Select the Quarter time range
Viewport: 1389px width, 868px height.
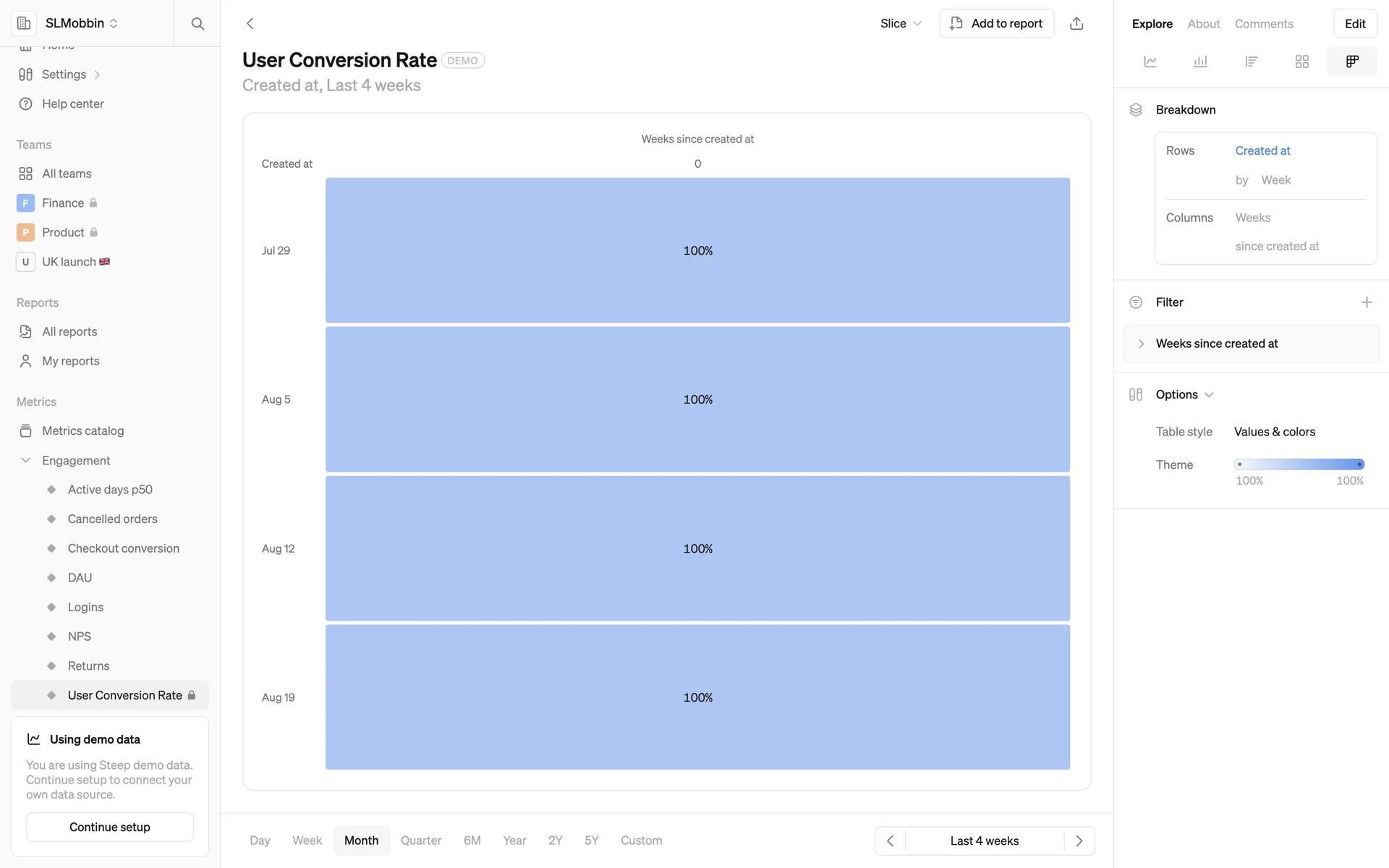(x=421, y=841)
